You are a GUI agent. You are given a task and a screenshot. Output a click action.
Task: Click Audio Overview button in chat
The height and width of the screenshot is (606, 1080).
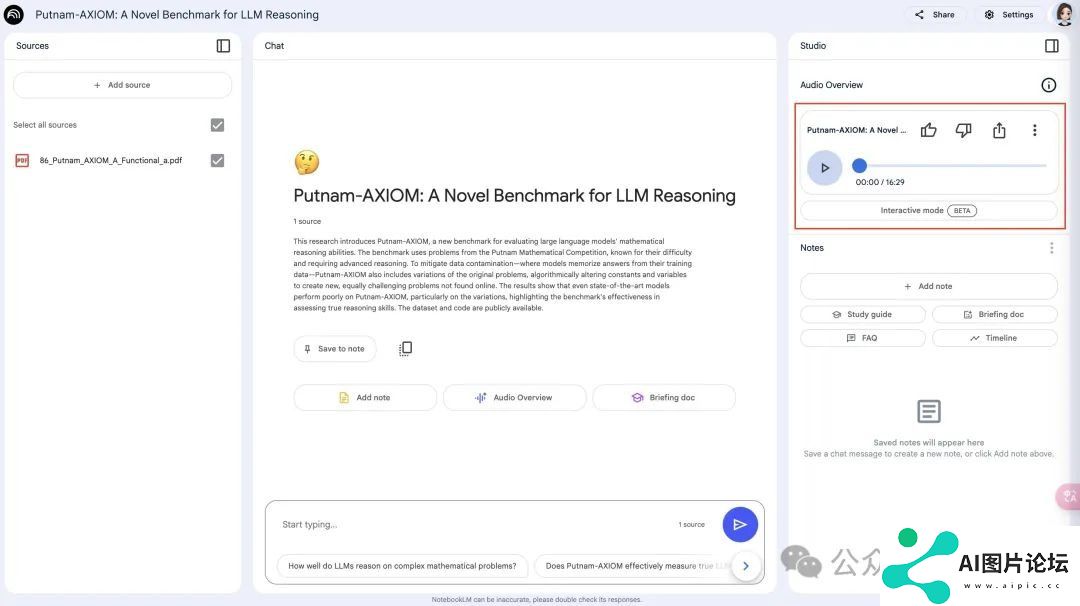pyautogui.click(x=515, y=397)
